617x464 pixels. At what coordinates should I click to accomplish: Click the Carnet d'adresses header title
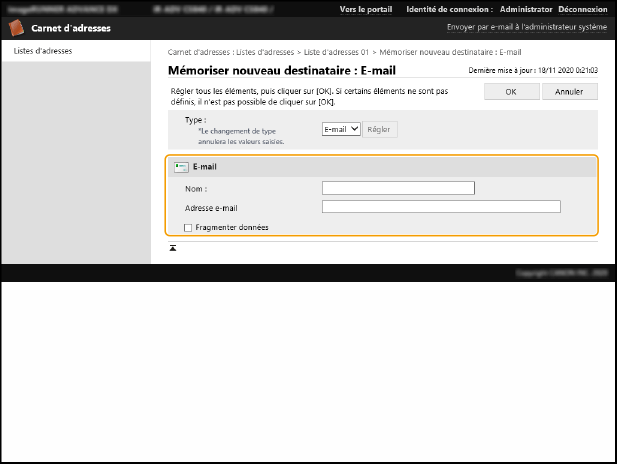click(72, 29)
